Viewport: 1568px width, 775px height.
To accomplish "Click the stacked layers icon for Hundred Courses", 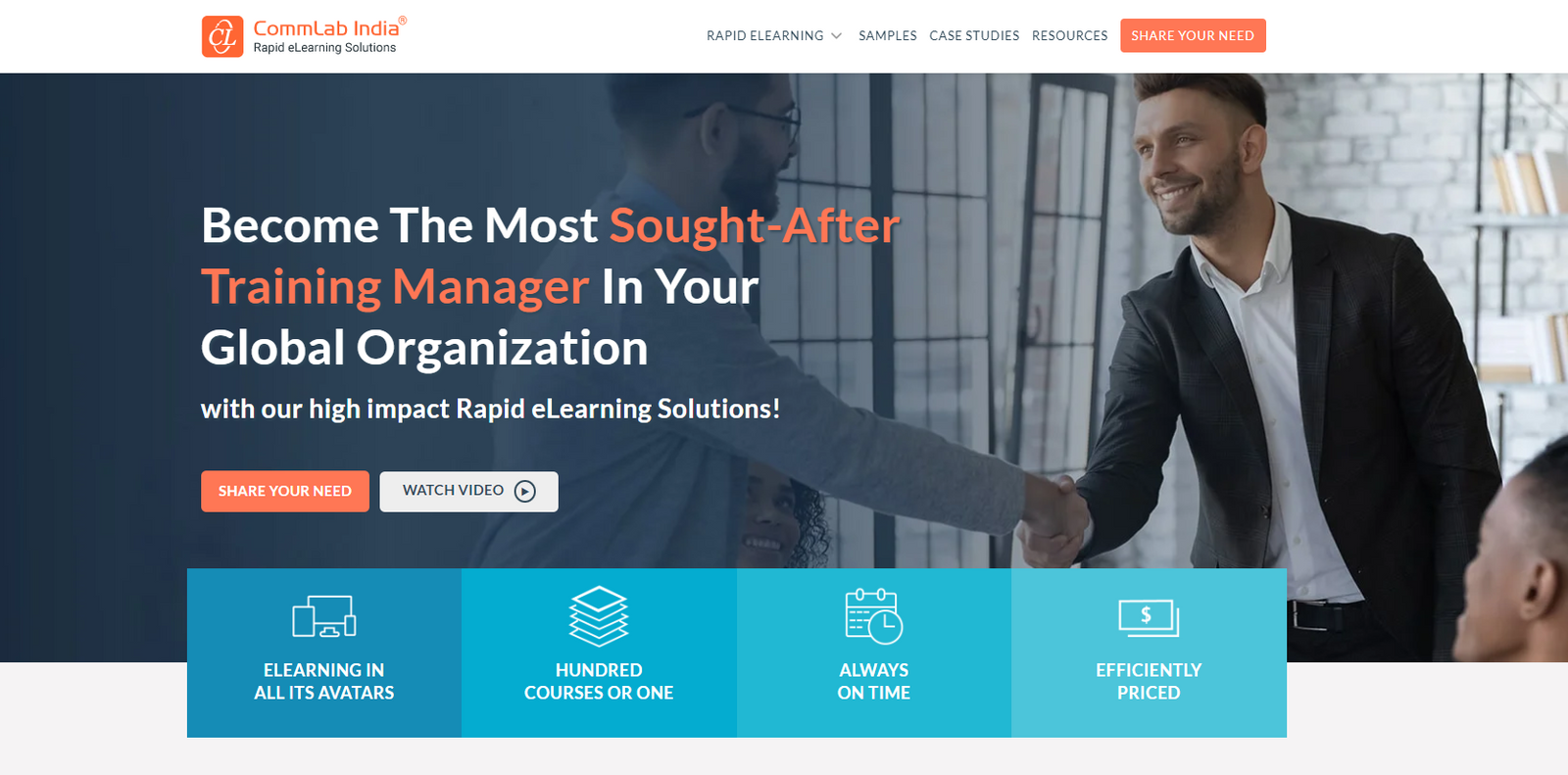I will tap(599, 616).
